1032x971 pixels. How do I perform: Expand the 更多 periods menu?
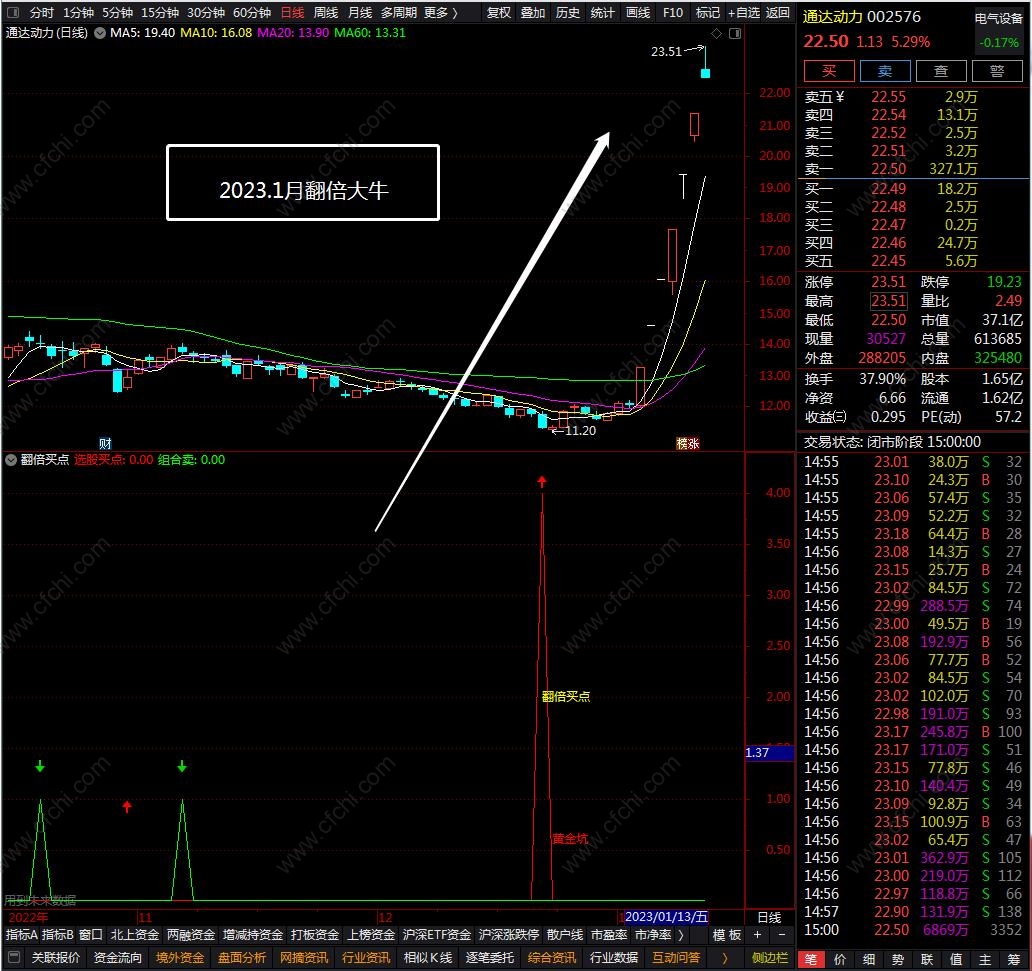click(440, 13)
